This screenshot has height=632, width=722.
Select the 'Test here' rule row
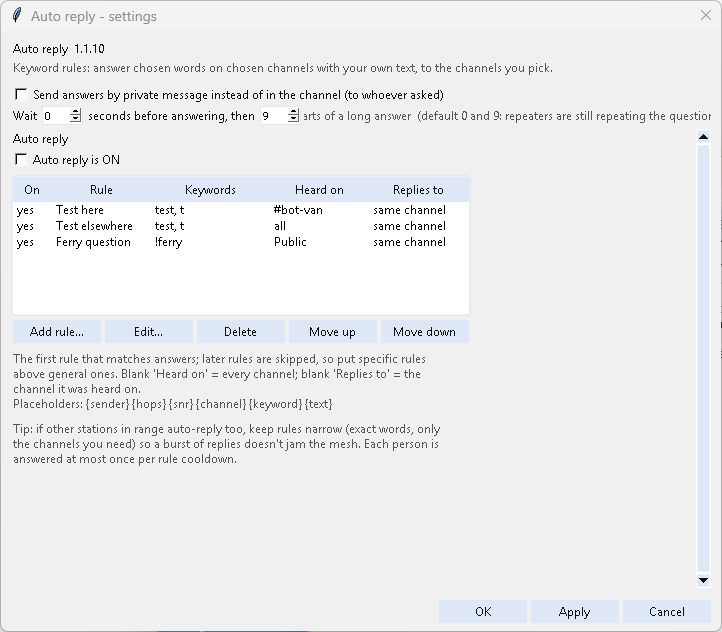(241, 210)
